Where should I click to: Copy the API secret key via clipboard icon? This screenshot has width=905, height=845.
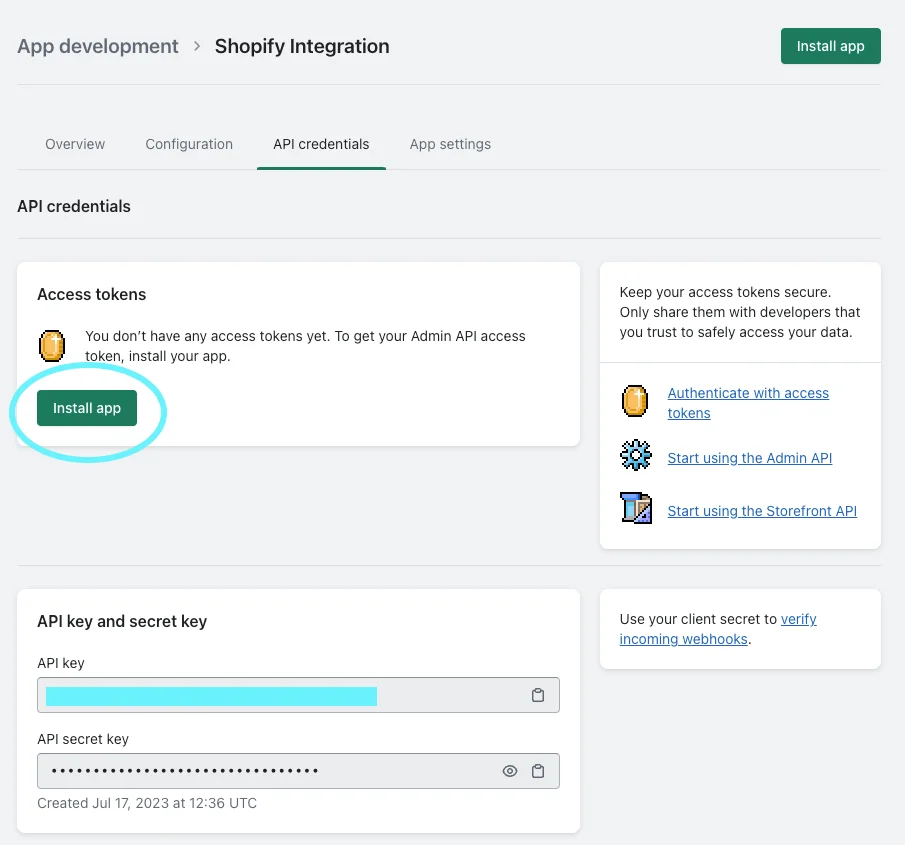tap(537, 771)
